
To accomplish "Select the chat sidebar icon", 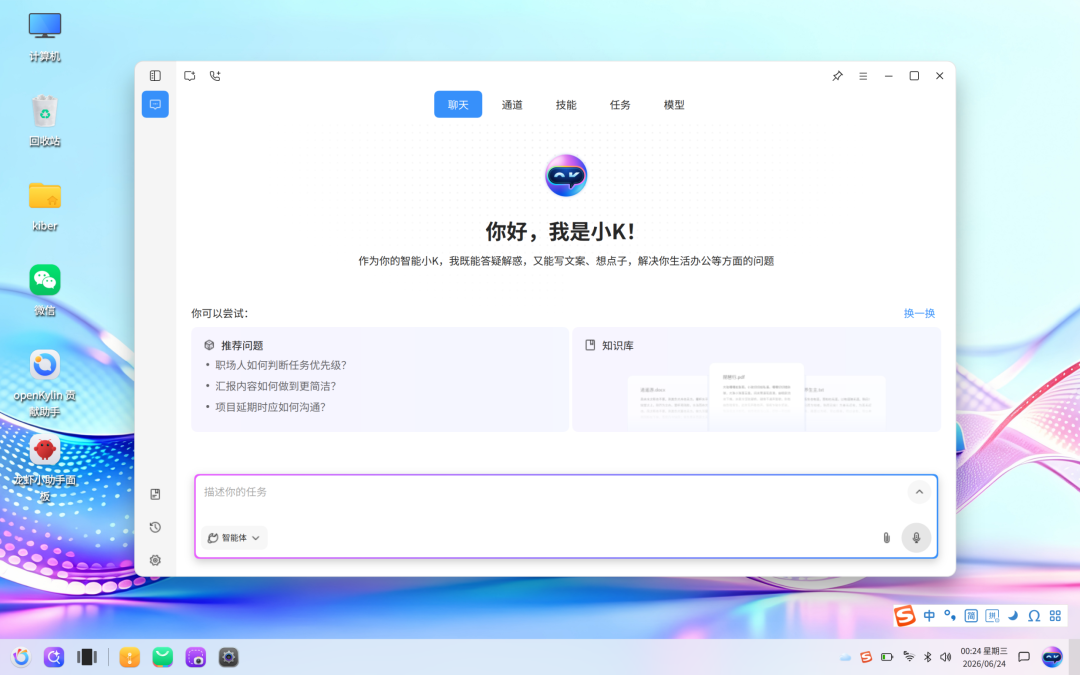I will pos(155,105).
